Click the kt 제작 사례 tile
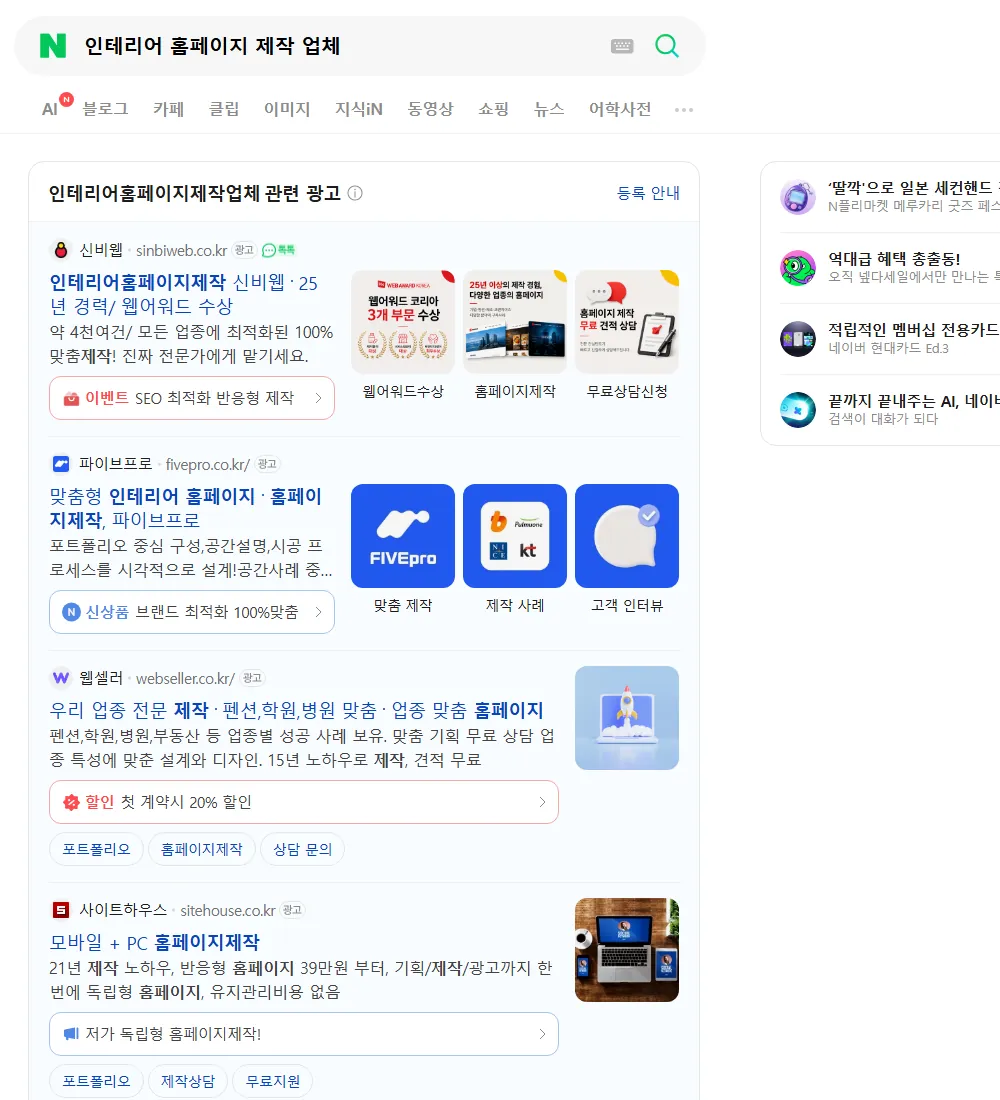 coord(515,536)
